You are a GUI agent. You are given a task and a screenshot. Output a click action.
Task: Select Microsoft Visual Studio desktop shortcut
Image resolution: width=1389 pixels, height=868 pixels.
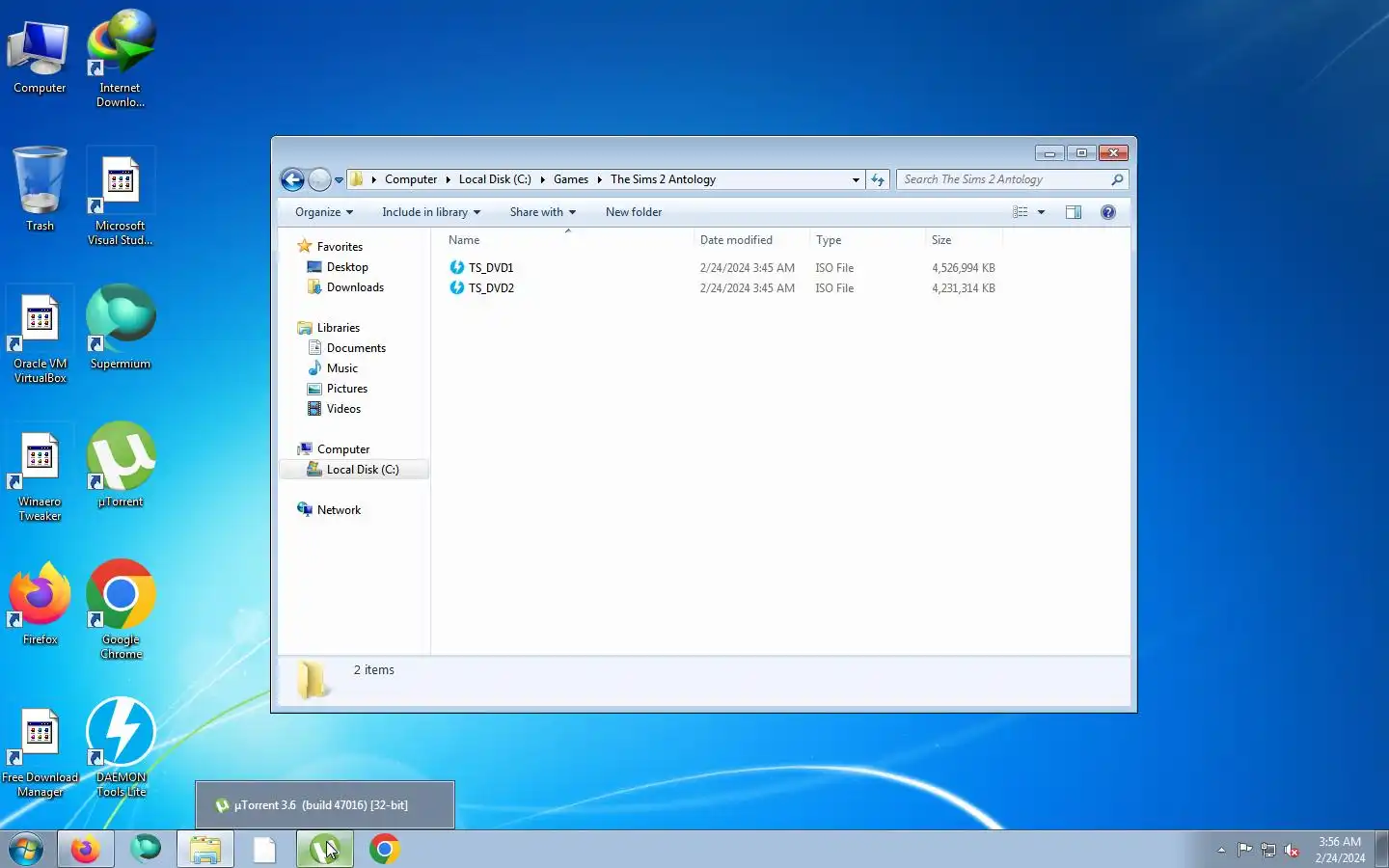click(x=121, y=198)
